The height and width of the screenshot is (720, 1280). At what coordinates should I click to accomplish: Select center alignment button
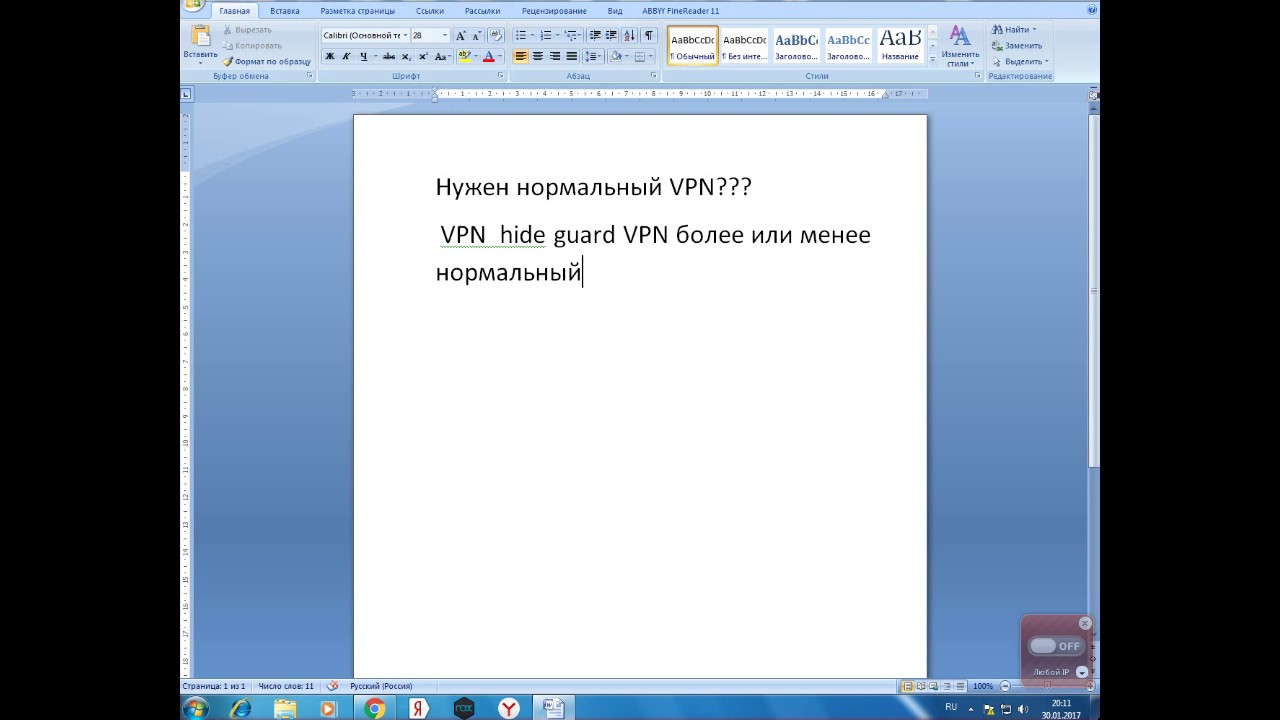point(537,57)
